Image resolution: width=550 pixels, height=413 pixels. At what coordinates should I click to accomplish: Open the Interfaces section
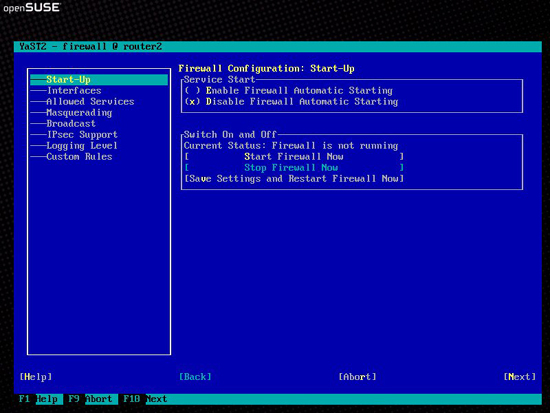(x=74, y=91)
